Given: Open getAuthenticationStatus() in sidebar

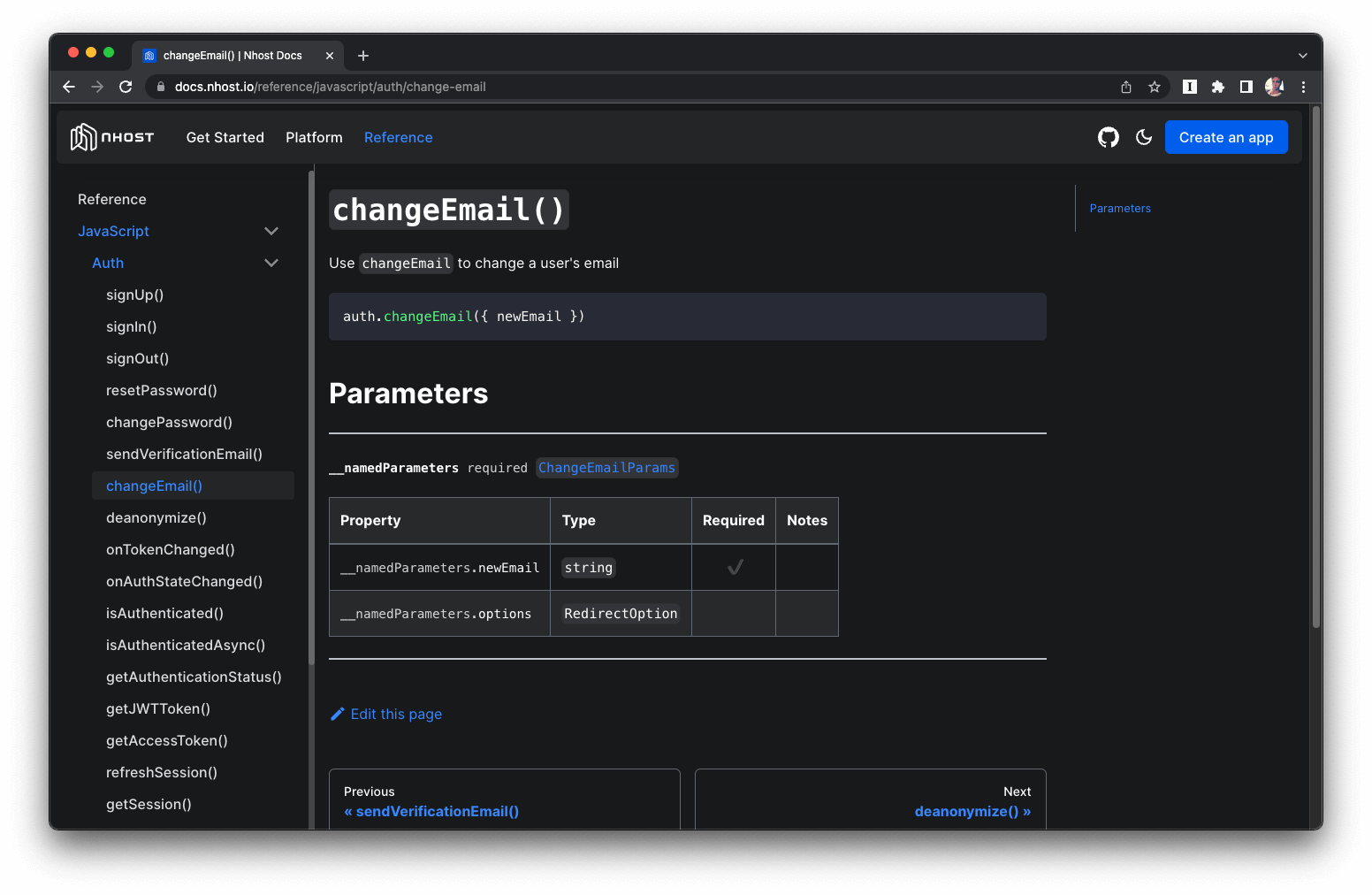Looking at the screenshot, I should (194, 677).
